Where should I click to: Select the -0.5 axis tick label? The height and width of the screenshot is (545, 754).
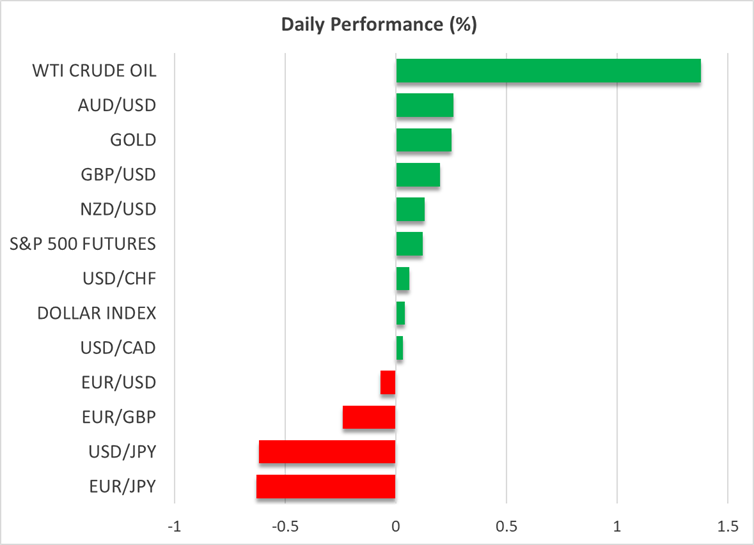pos(285,526)
